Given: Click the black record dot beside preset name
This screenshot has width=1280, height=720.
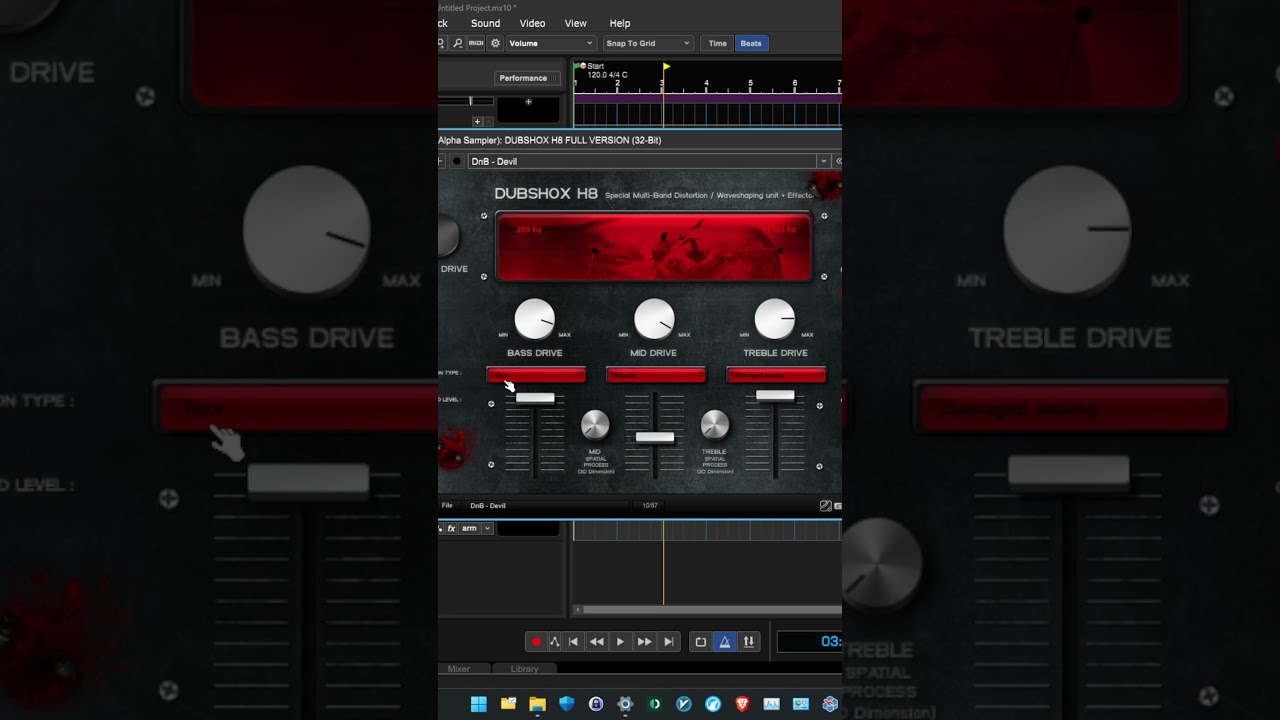Looking at the screenshot, I should point(457,161).
